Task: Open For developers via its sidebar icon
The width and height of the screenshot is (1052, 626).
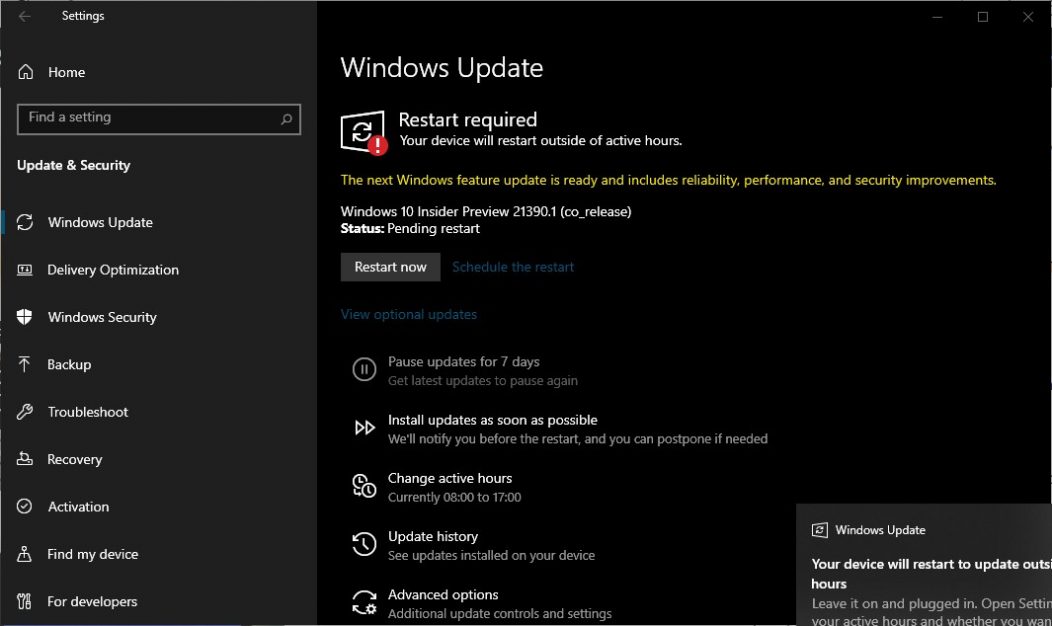Action: (x=24, y=601)
